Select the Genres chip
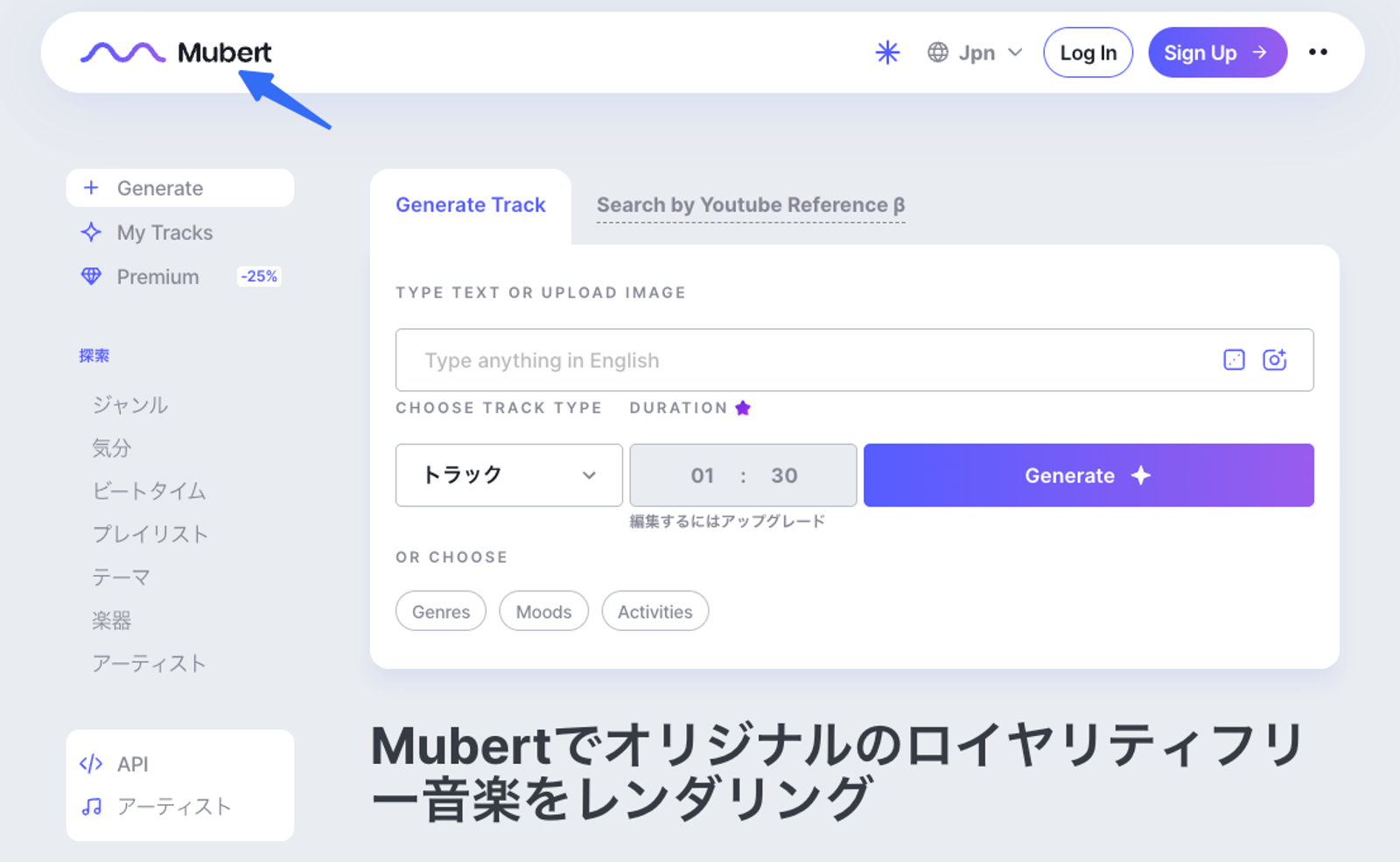The height and width of the screenshot is (862, 1400). 441,611
